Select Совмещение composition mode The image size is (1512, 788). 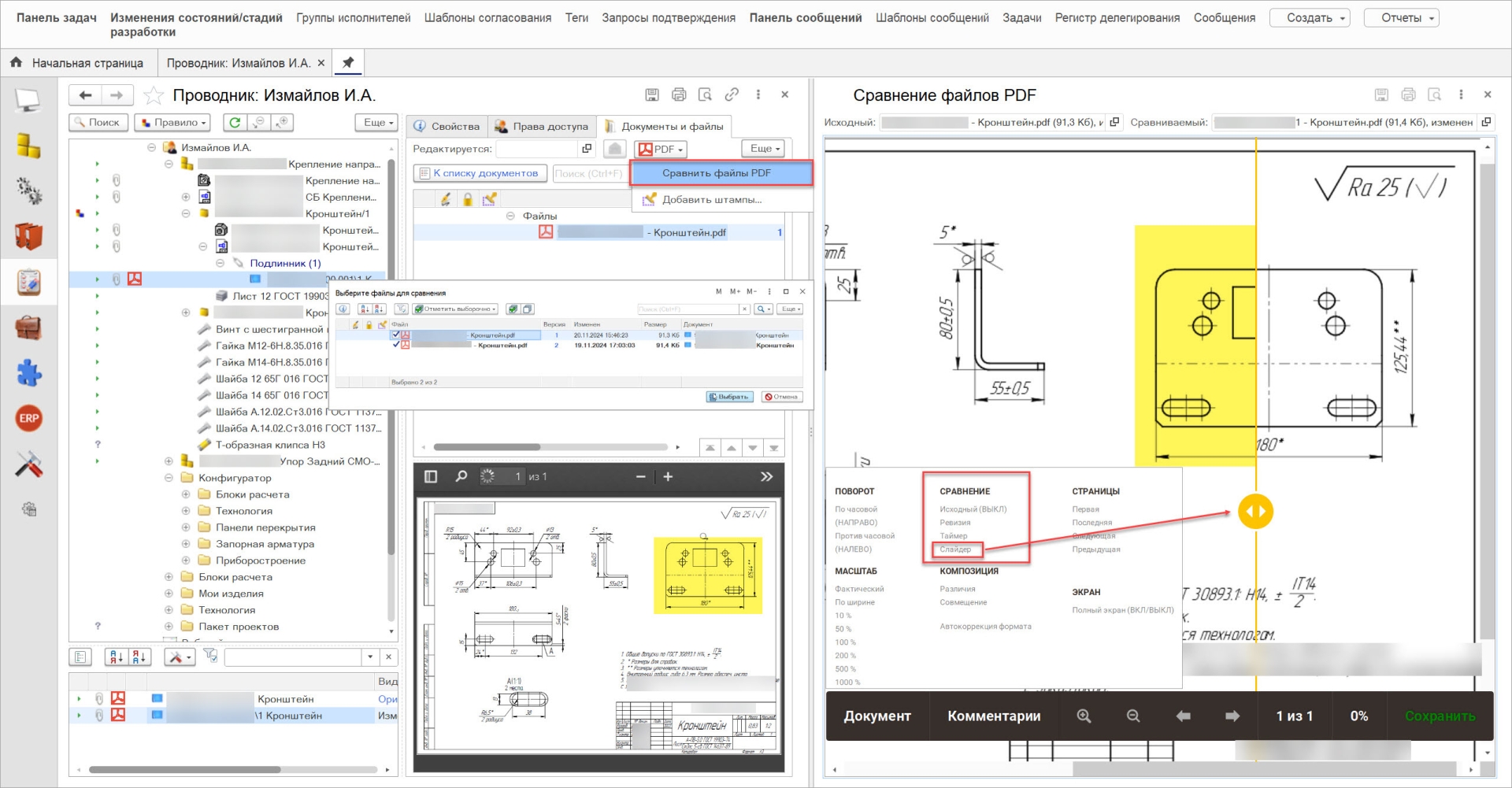pyautogui.click(x=962, y=602)
